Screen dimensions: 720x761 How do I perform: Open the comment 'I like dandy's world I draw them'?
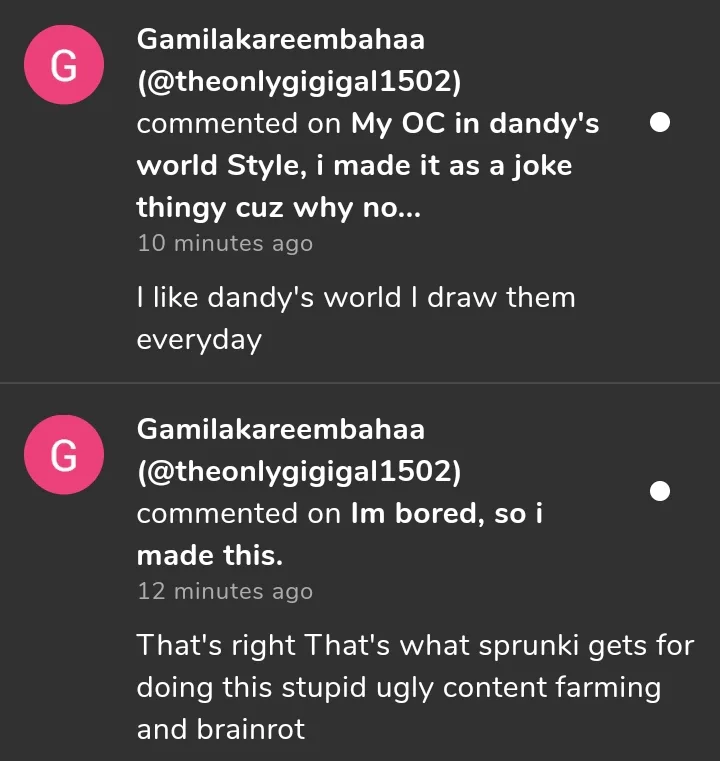coord(355,297)
